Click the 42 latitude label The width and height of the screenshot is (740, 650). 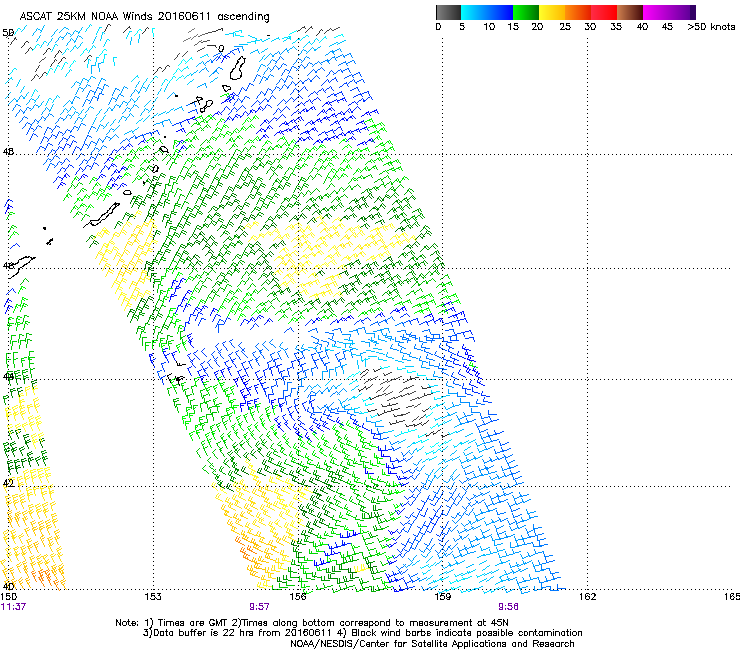click(x=8, y=483)
